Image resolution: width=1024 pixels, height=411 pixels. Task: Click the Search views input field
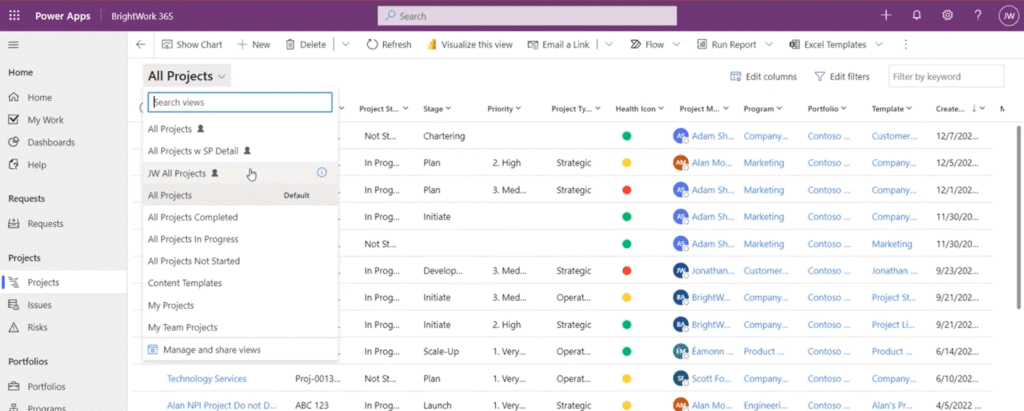(239, 102)
